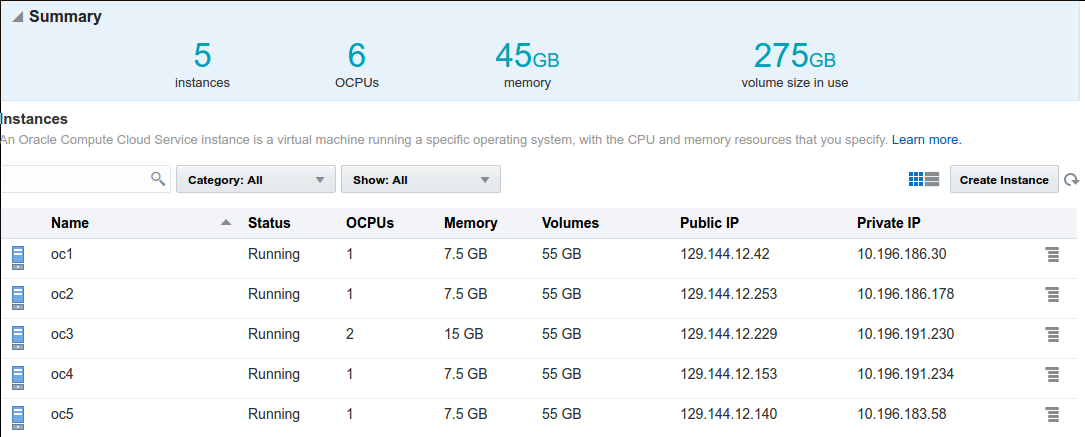
Task: Sort by the Name column arrow
Action: pyautogui.click(x=226, y=223)
